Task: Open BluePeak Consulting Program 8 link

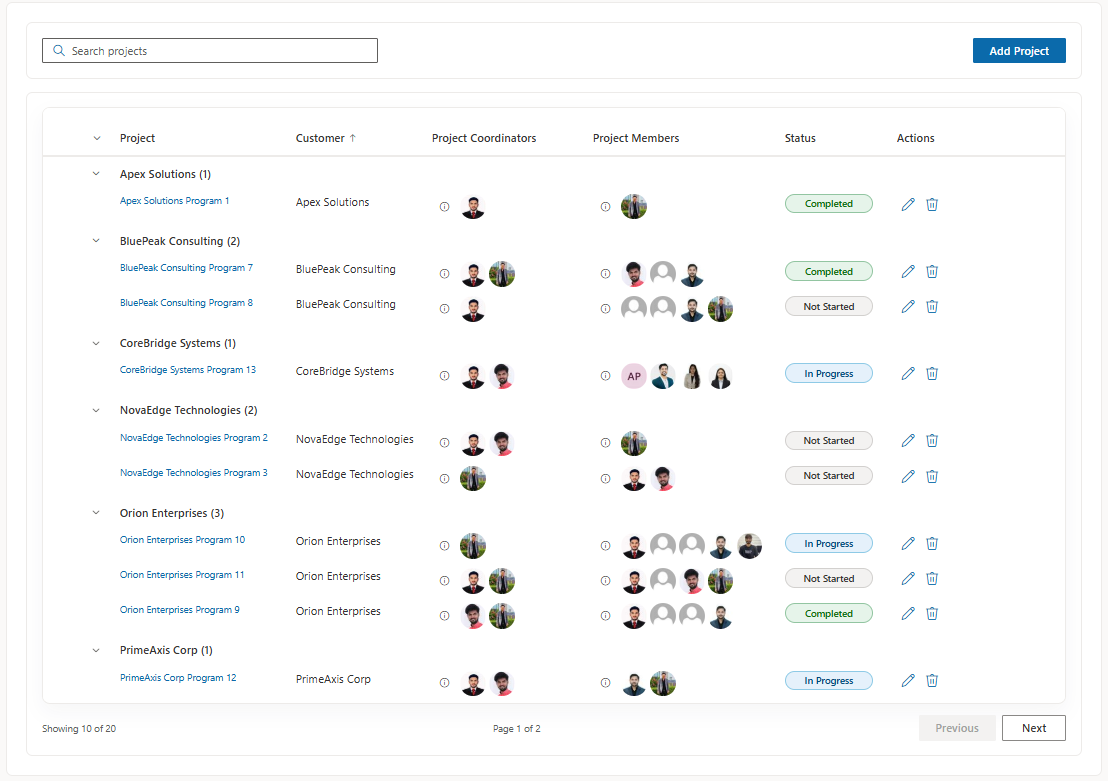Action: pos(186,303)
